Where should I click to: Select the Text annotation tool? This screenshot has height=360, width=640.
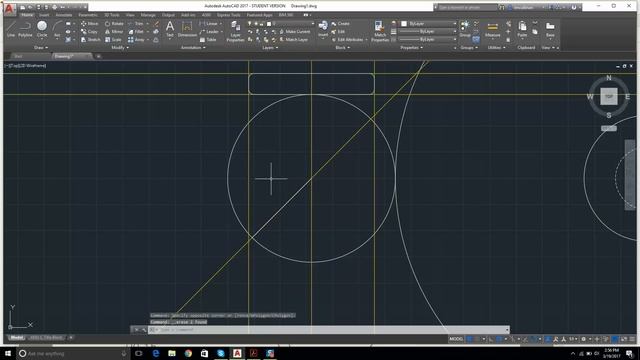(x=170, y=29)
